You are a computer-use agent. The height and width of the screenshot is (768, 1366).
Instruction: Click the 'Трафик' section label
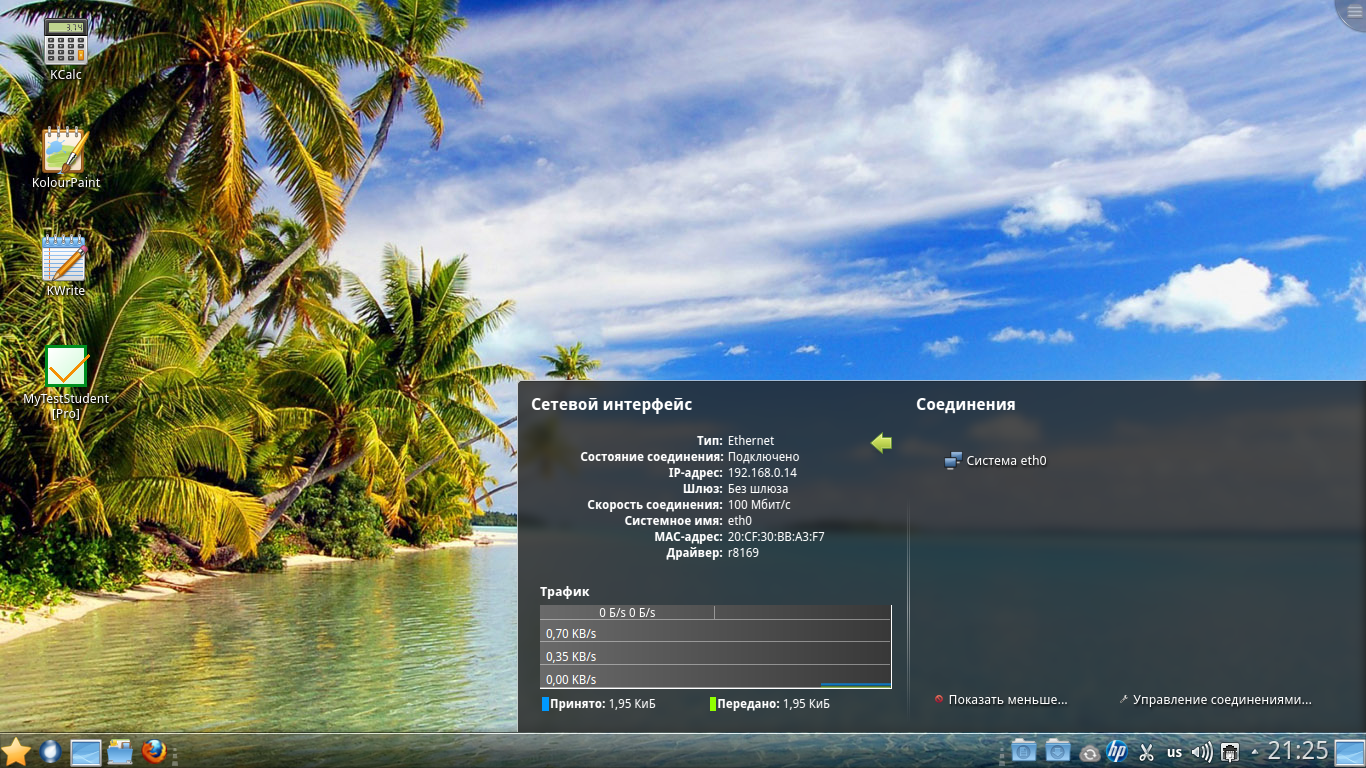tap(565, 592)
